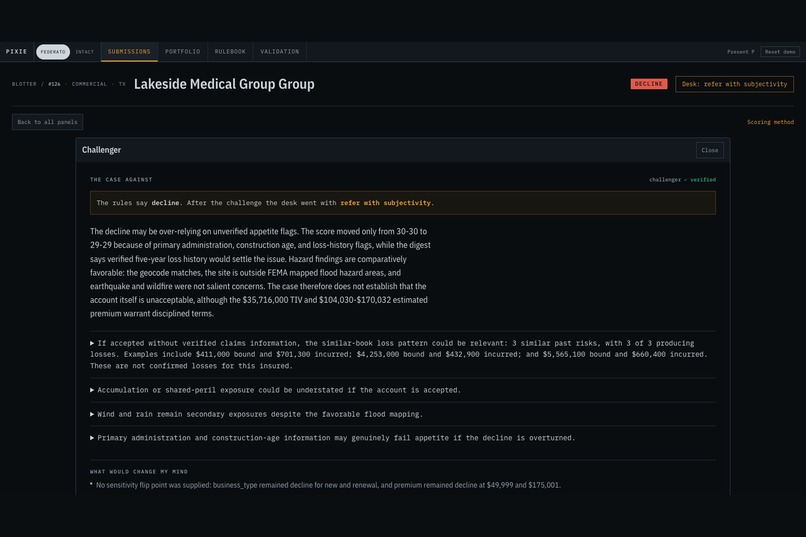Go to the Validation tab
Viewport: 806px width, 537px height.
click(280, 52)
